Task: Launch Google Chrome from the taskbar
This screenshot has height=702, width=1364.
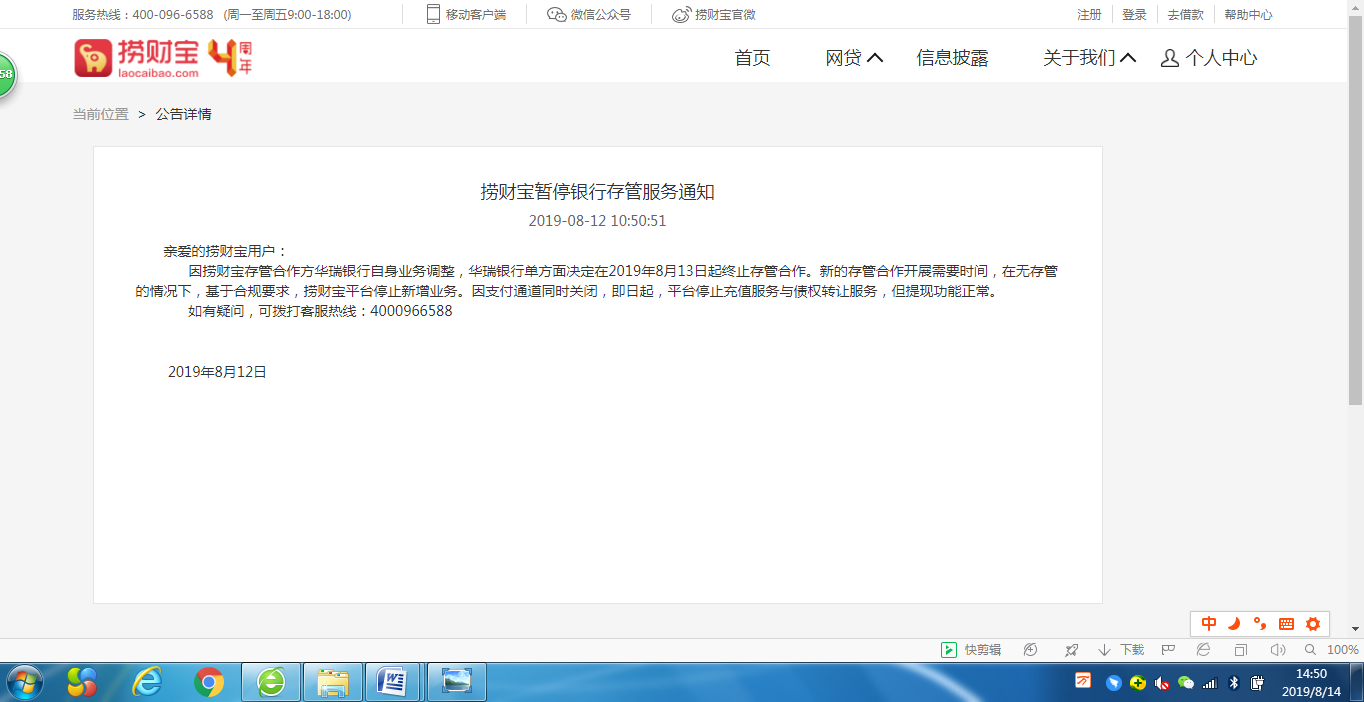Action: (209, 682)
